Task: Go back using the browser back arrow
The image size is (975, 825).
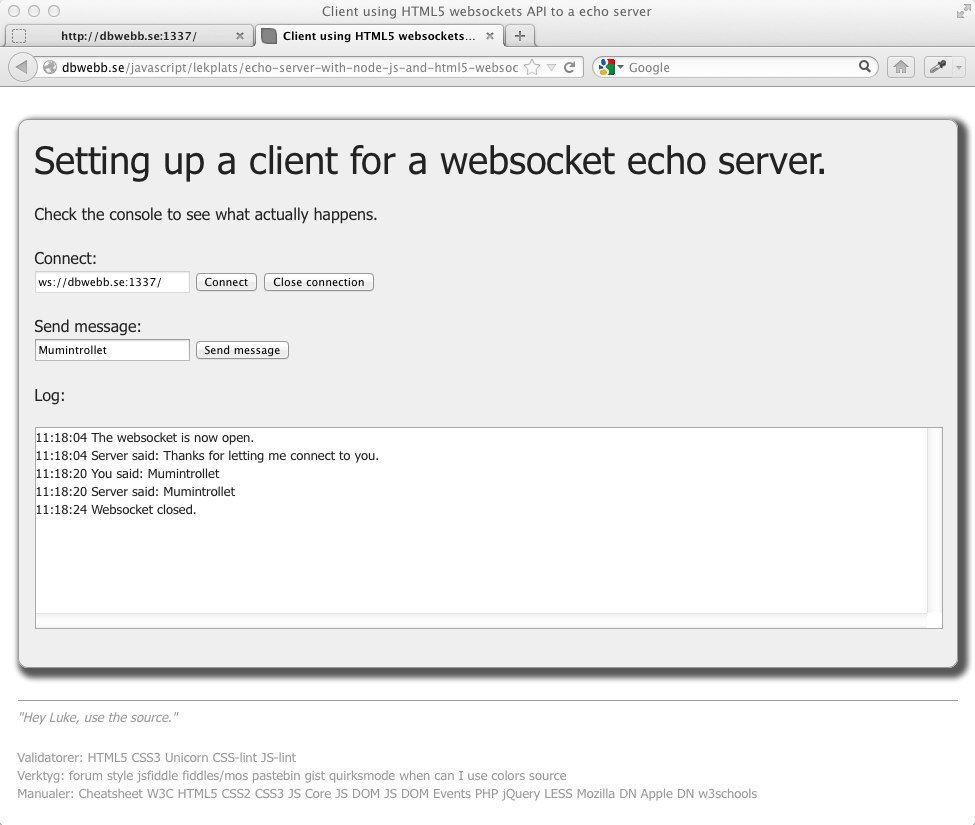Action: tap(22, 67)
